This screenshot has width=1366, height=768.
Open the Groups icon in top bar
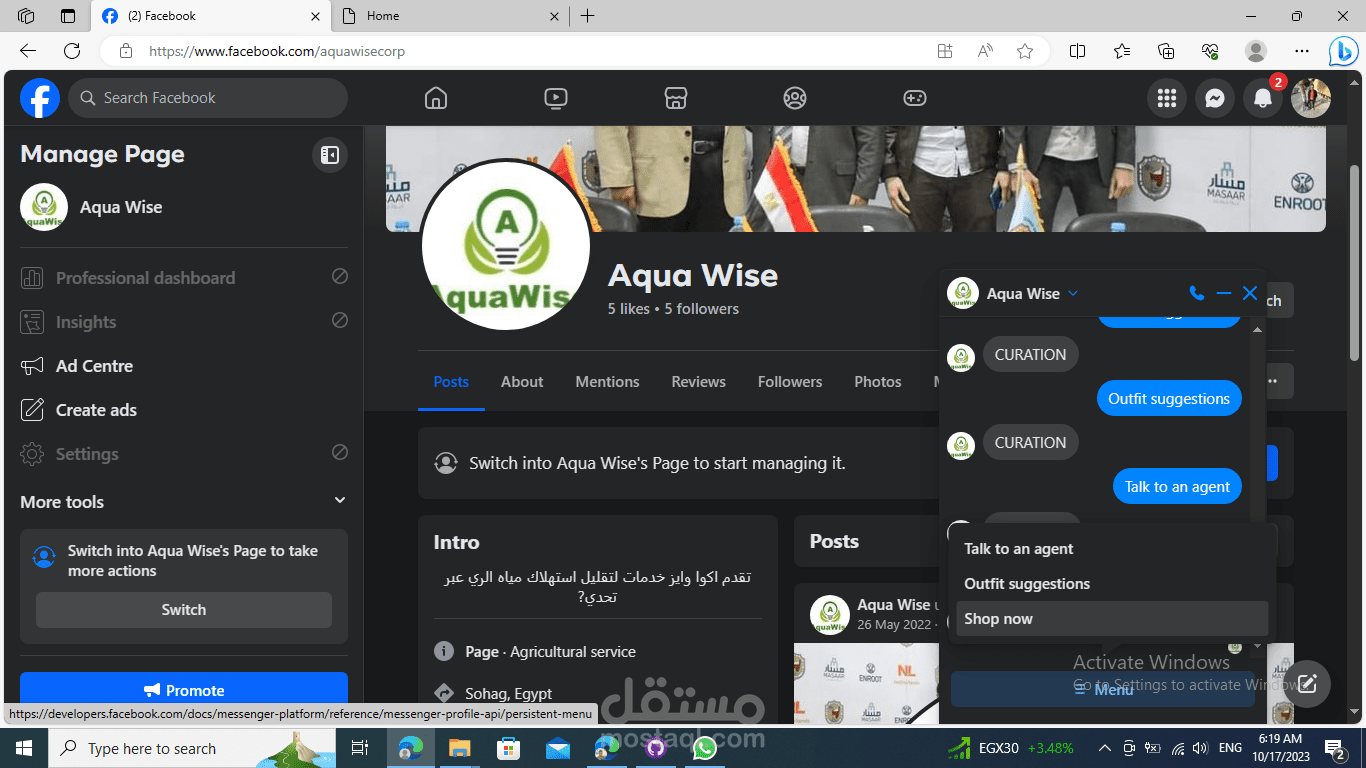[x=795, y=98]
